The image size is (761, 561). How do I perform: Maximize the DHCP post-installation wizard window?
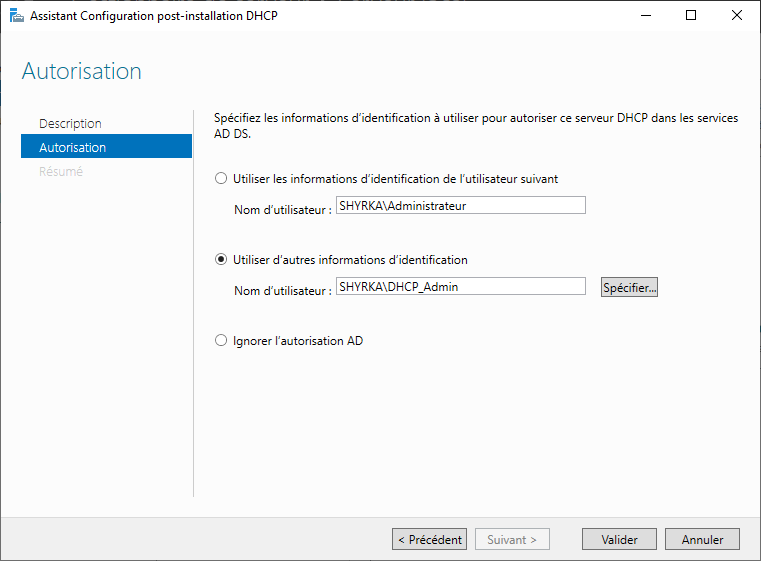tap(690, 16)
